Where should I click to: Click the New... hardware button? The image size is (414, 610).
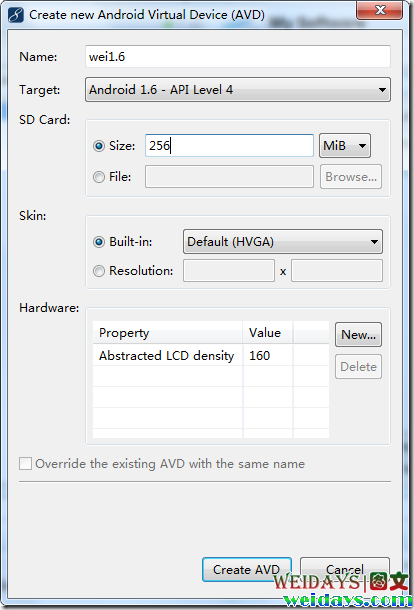[358, 335]
